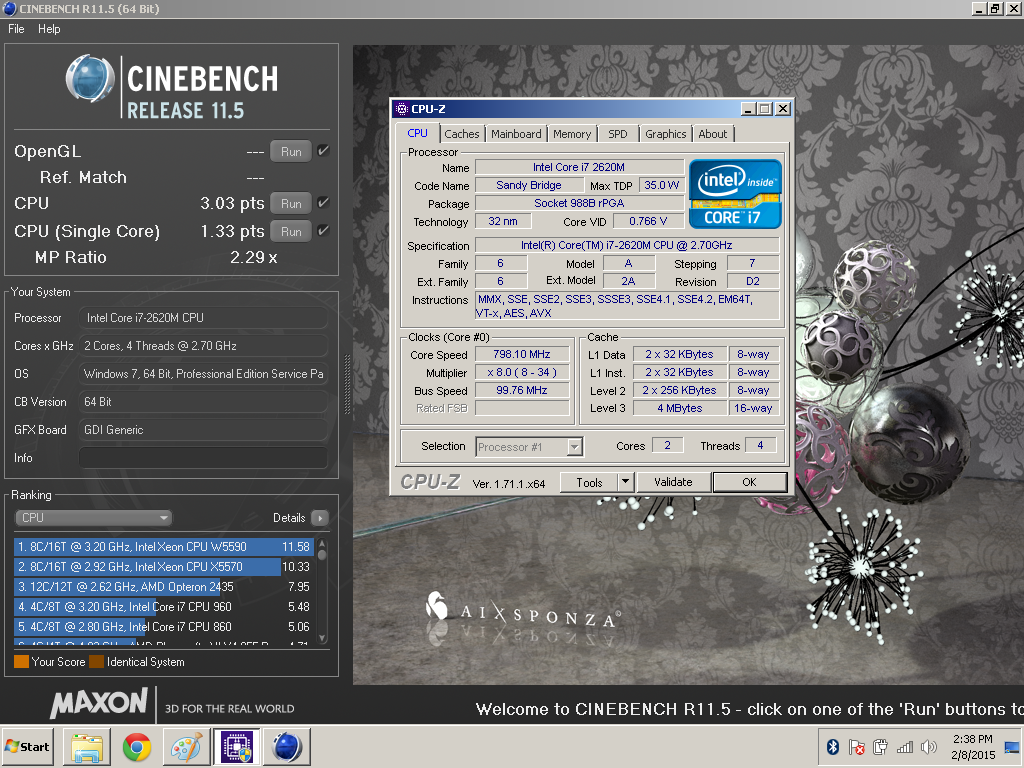
Task: Select the CPU tab in CPU-Z
Action: pos(417,133)
